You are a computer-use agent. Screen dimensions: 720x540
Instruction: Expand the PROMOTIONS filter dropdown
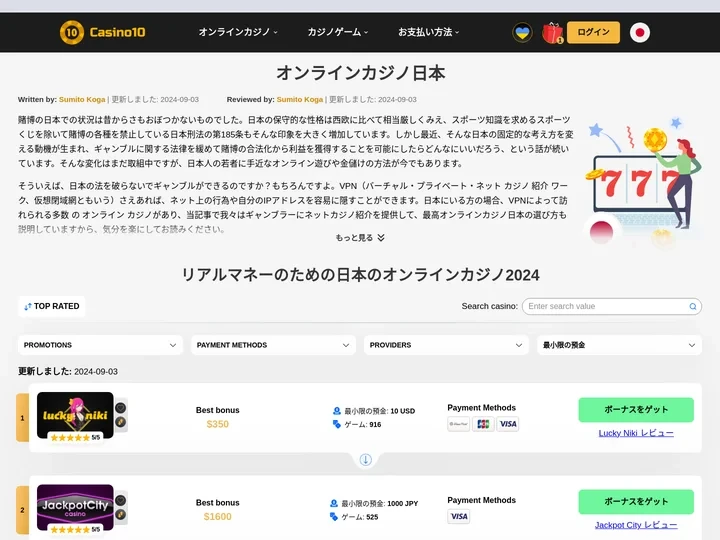tap(100, 345)
